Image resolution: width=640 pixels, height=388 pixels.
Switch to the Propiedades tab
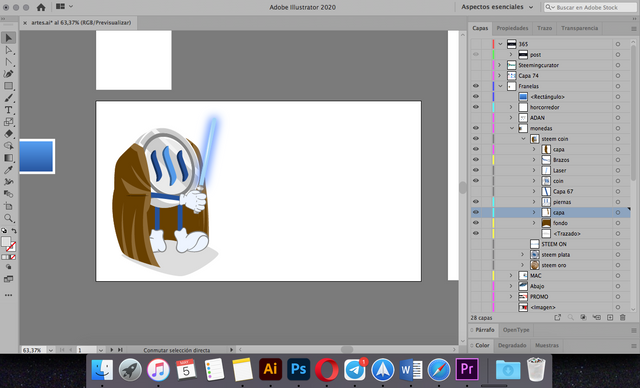pos(512,28)
